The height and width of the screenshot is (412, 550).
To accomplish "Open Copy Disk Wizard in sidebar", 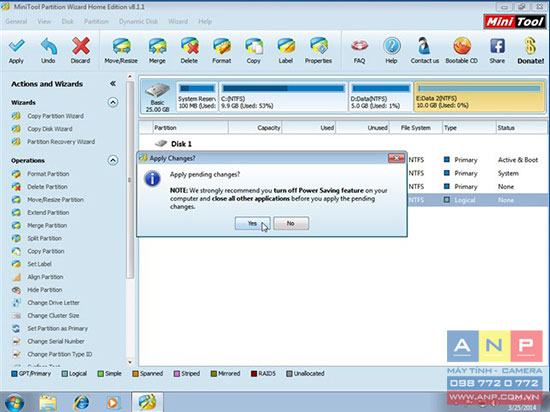I will coord(50,129).
